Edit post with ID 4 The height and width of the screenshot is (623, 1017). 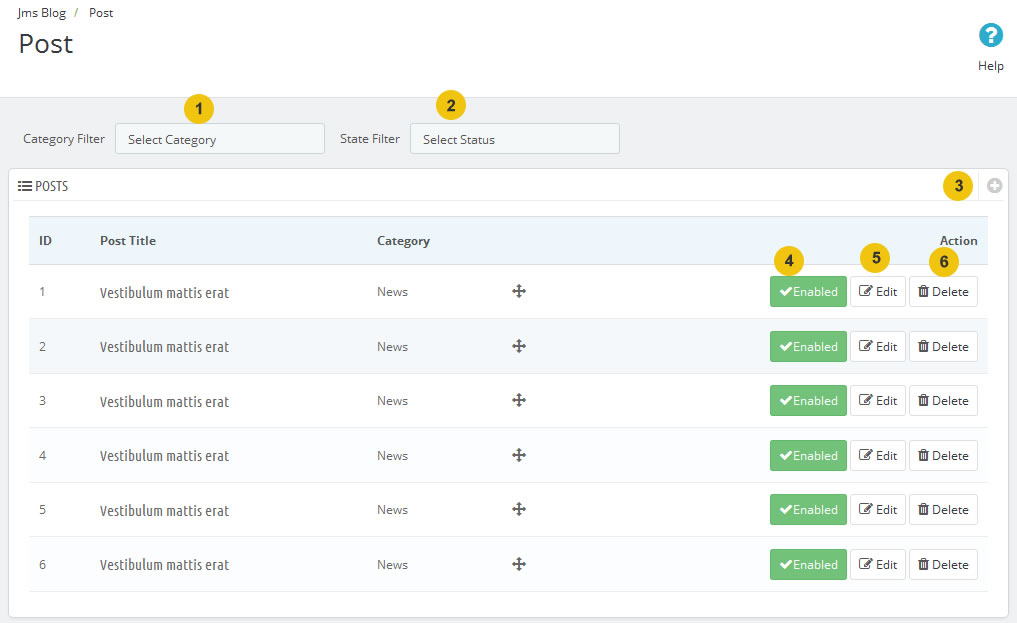878,456
